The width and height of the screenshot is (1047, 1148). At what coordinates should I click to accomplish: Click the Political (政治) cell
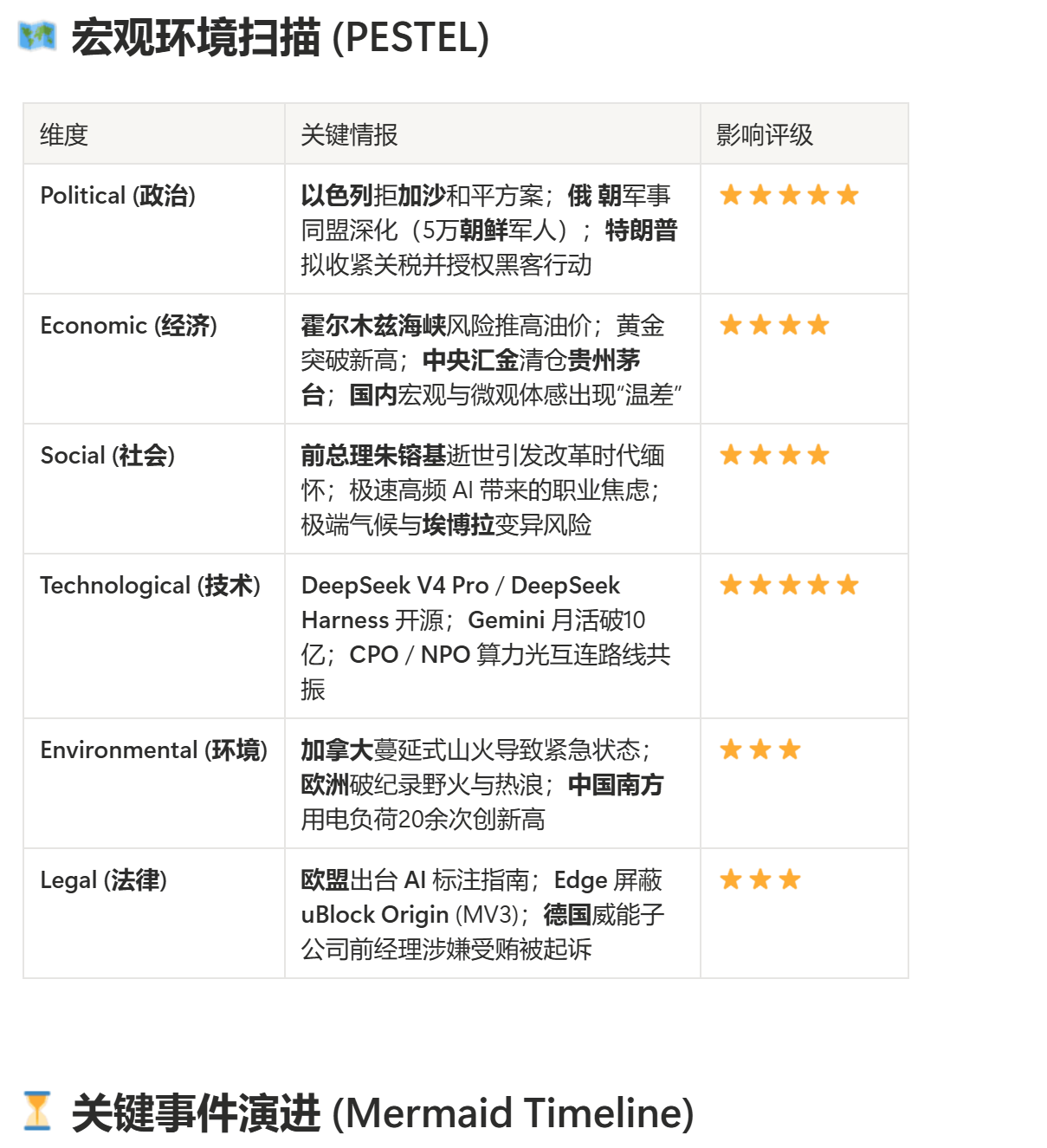[154, 229]
